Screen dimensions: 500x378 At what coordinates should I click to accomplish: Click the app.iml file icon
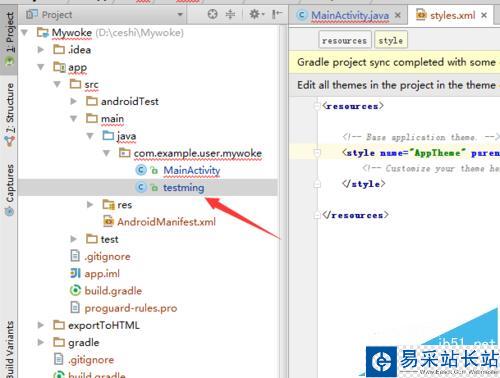(x=75, y=274)
